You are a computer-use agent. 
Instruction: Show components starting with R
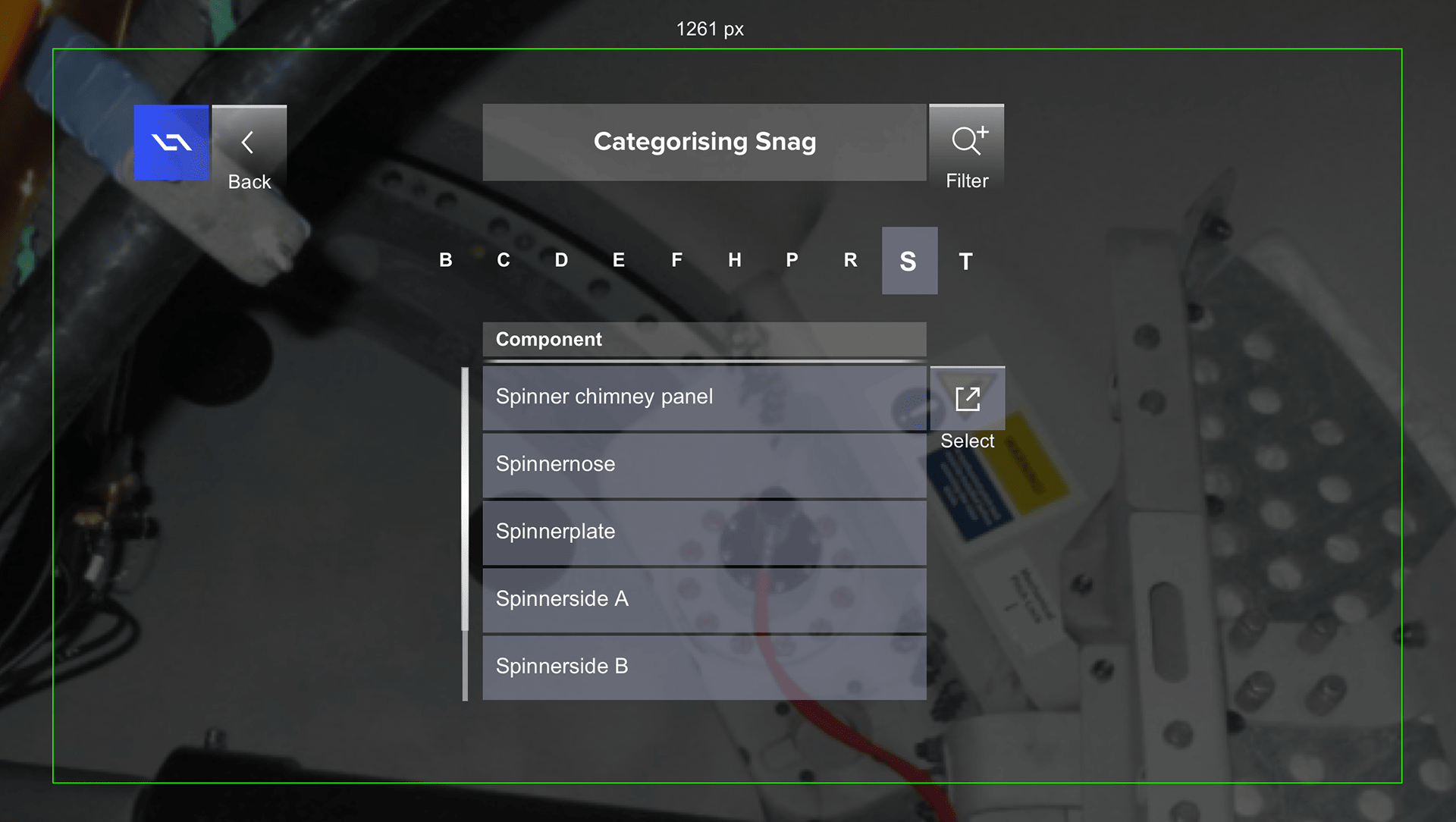point(851,260)
